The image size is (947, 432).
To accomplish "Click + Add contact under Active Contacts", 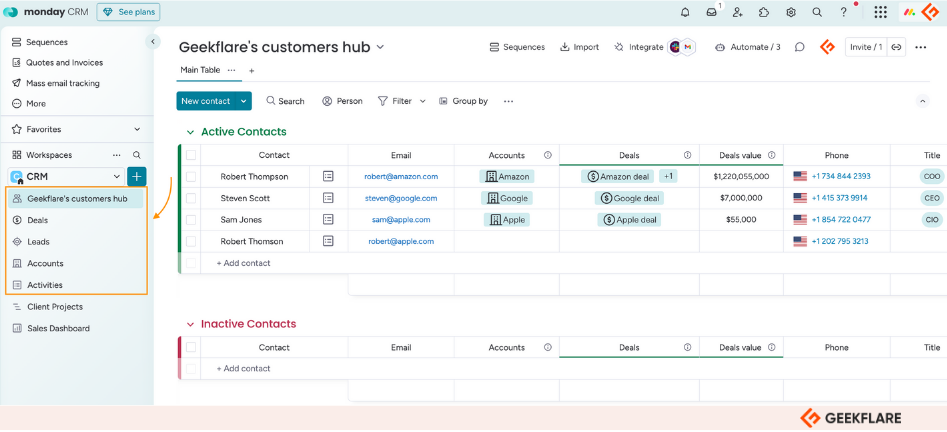I will (243, 263).
